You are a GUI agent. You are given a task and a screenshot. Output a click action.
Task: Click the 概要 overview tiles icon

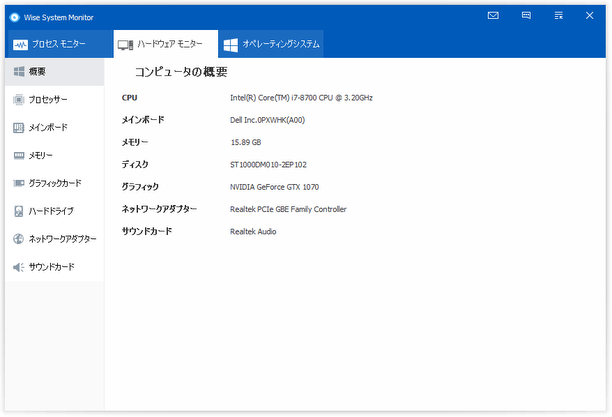tap(19, 71)
